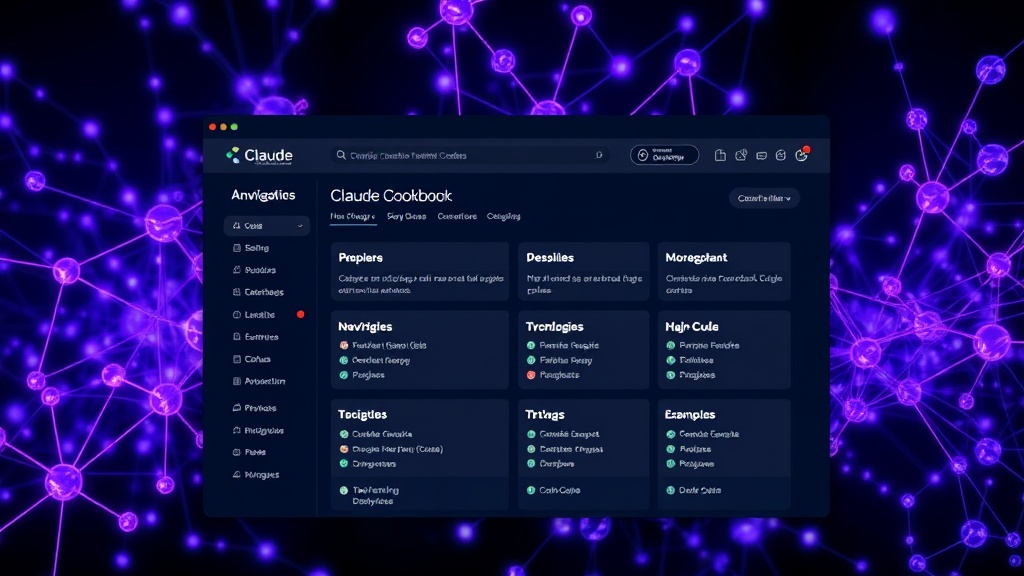The image size is (1024, 576).
Task: Open the 'Moregplant' card in the top row
Action: point(724,271)
